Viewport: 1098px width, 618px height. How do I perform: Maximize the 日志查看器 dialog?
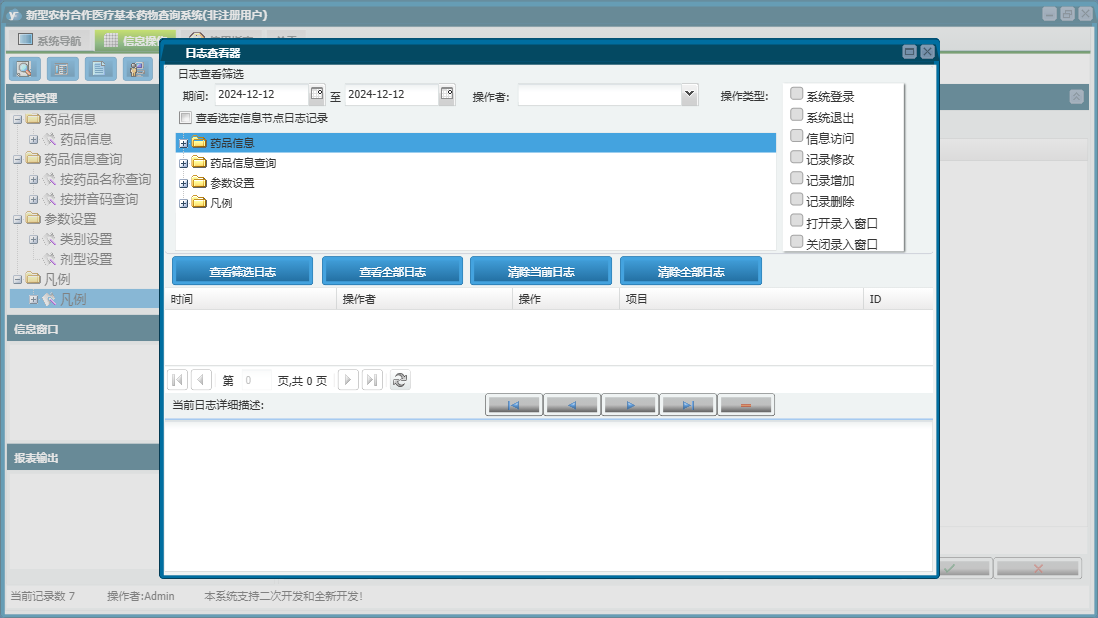(909, 52)
